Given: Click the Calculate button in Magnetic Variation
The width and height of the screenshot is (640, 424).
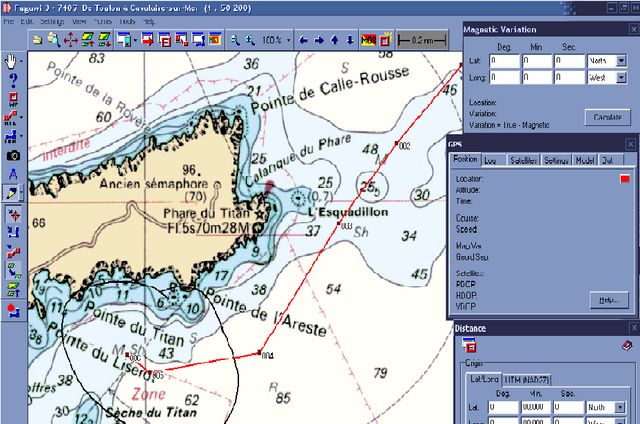Looking at the screenshot, I should coord(607,118).
